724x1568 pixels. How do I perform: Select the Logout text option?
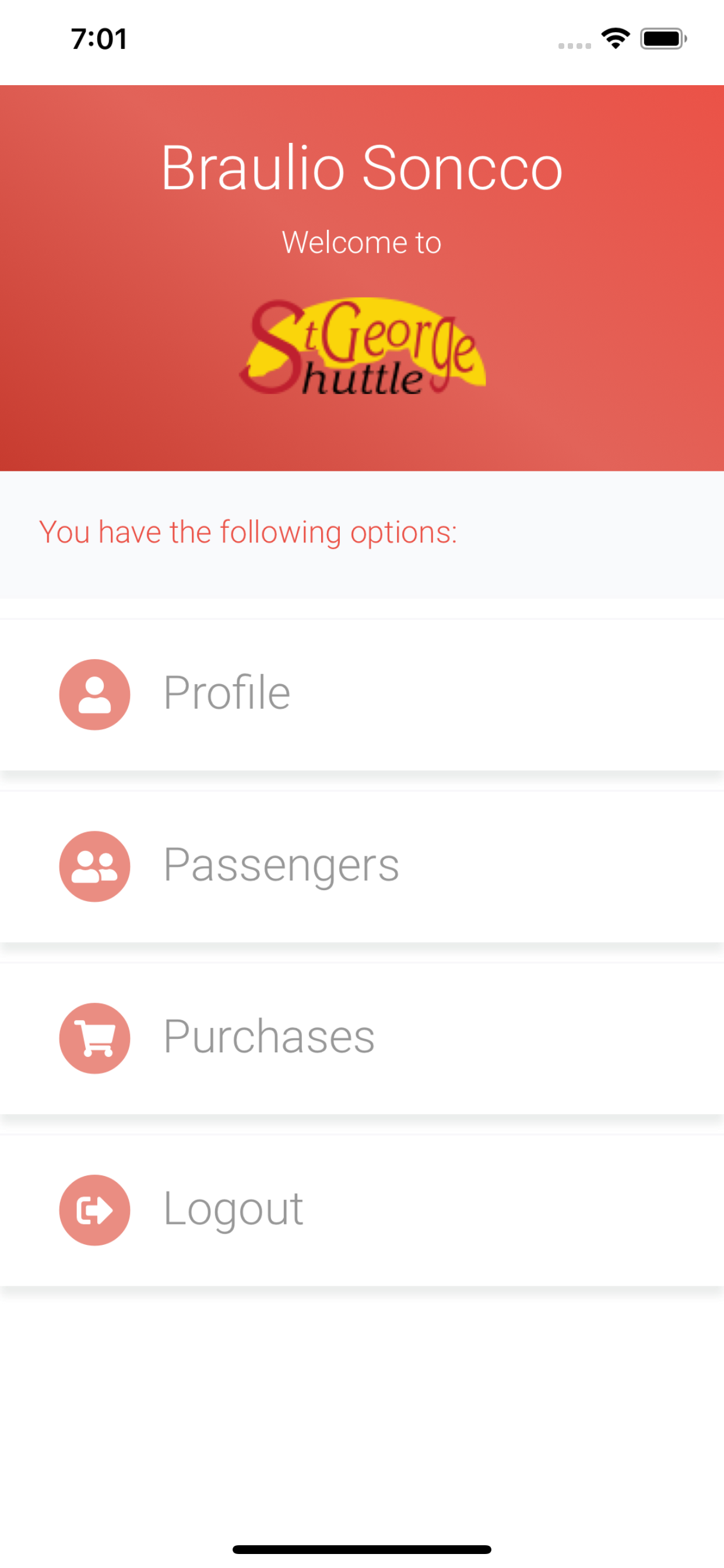click(x=233, y=1209)
